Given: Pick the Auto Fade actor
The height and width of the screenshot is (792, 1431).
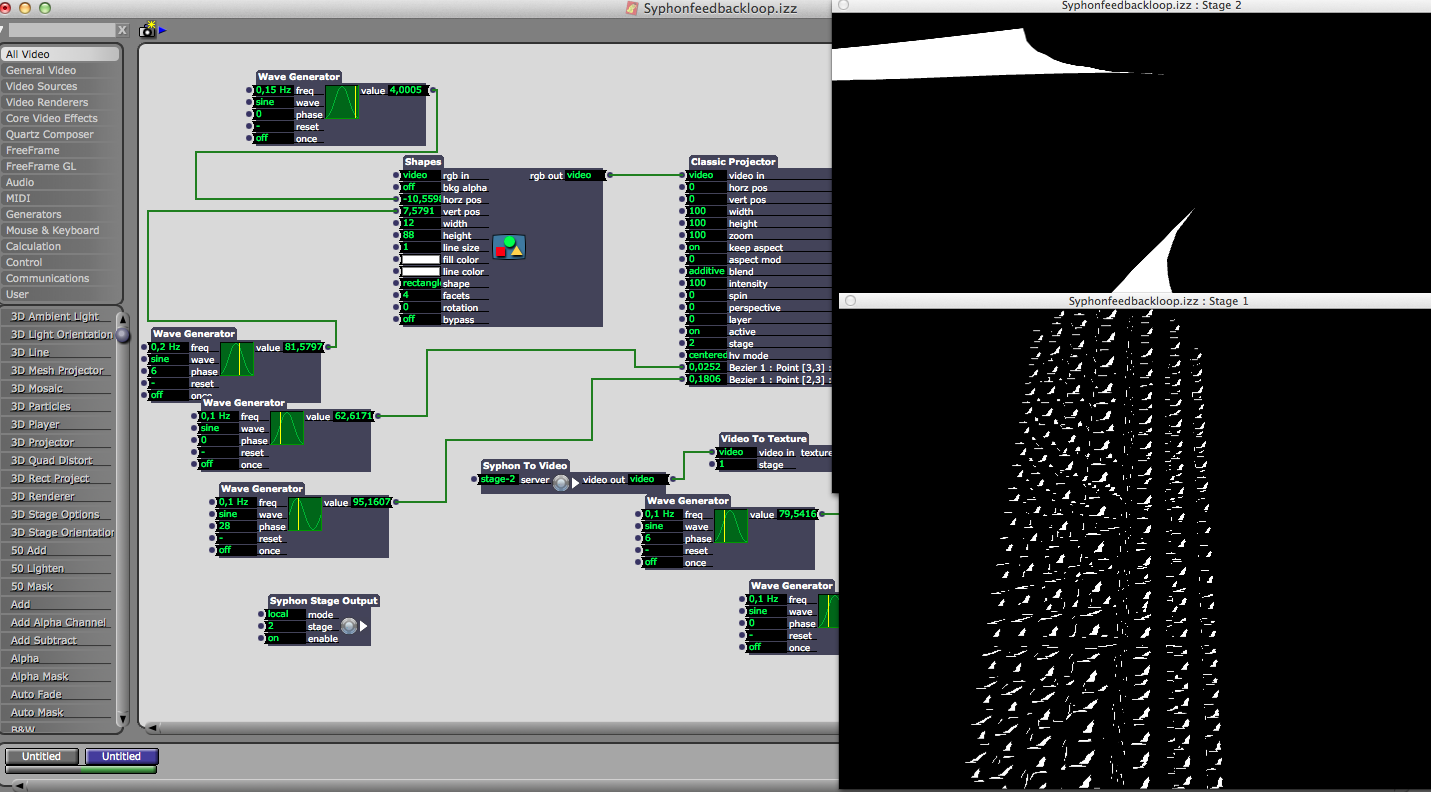Looking at the screenshot, I should [58, 695].
